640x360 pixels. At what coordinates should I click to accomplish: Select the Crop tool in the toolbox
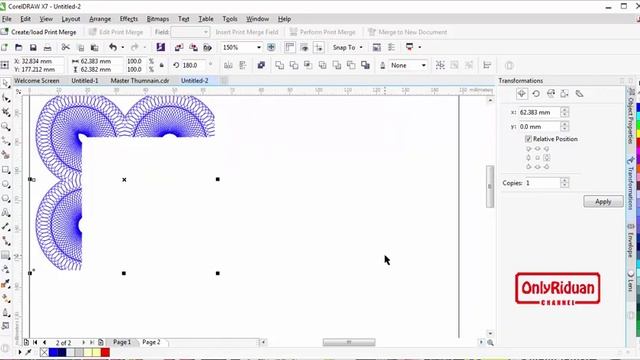tap(6, 112)
